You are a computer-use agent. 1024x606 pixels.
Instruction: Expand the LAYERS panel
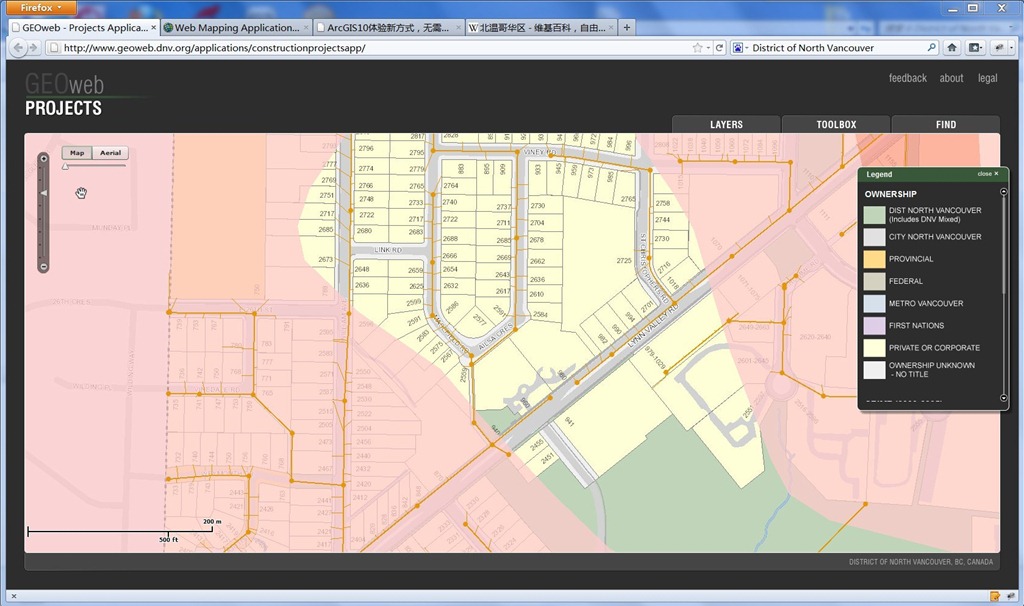click(x=726, y=125)
